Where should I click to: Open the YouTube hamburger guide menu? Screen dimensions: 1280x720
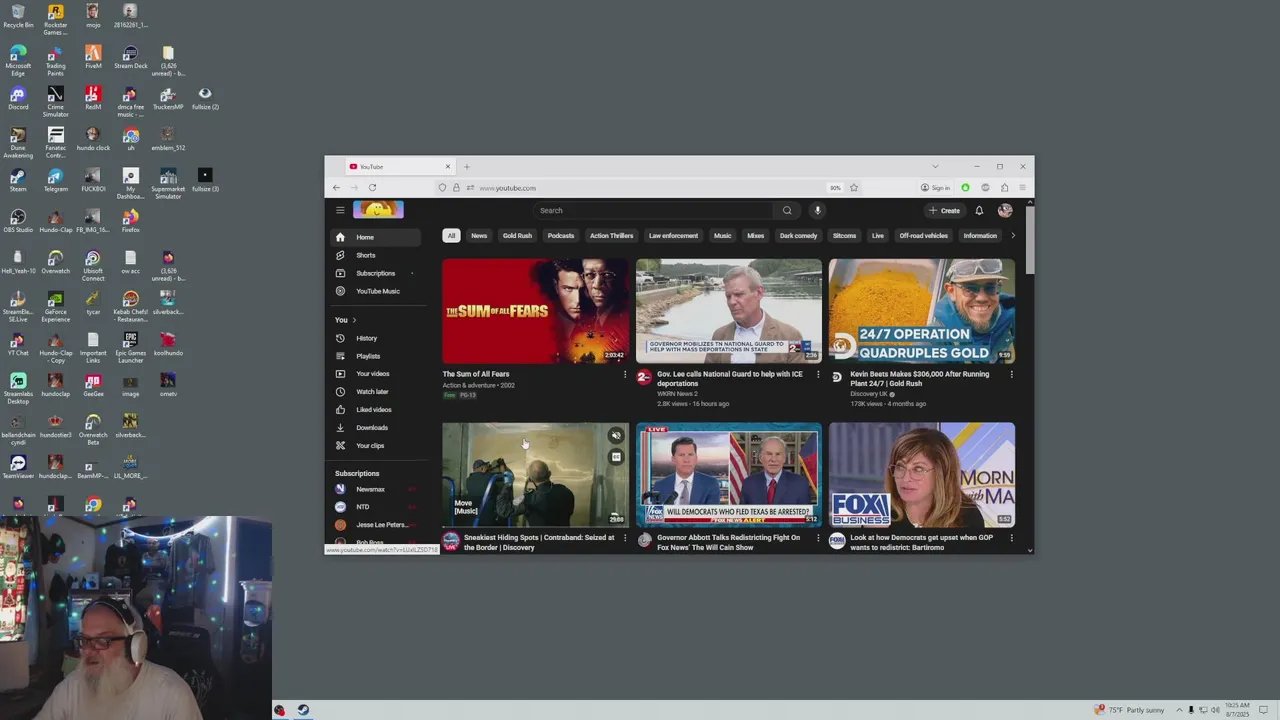pos(340,210)
